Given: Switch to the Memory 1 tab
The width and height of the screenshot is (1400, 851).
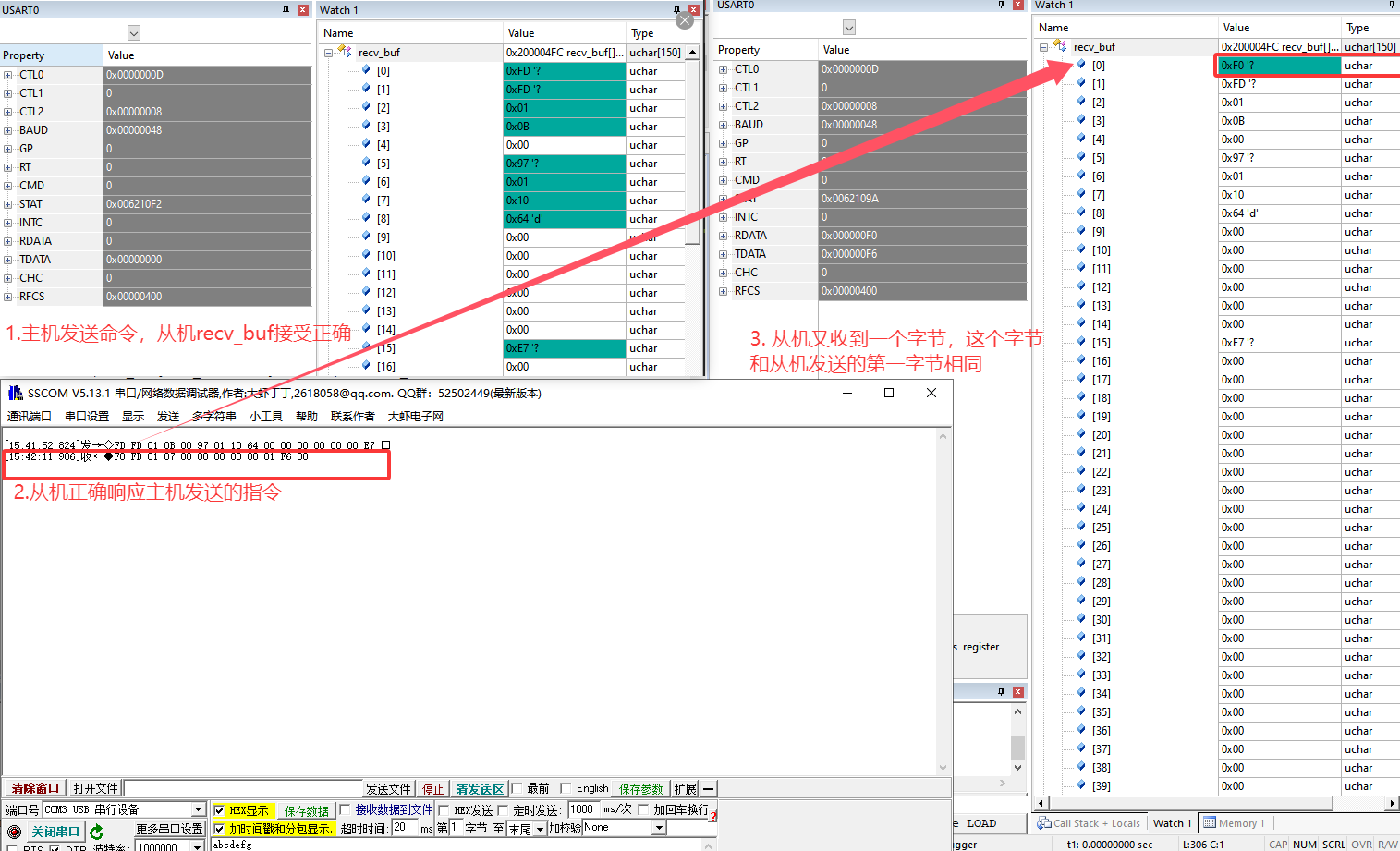Looking at the screenshot, I should (x=1234, y=823).
